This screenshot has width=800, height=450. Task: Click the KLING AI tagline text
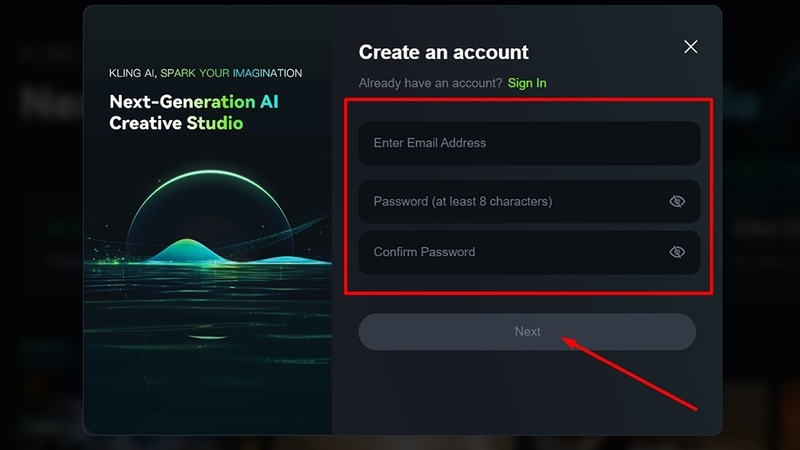(205, 73)
